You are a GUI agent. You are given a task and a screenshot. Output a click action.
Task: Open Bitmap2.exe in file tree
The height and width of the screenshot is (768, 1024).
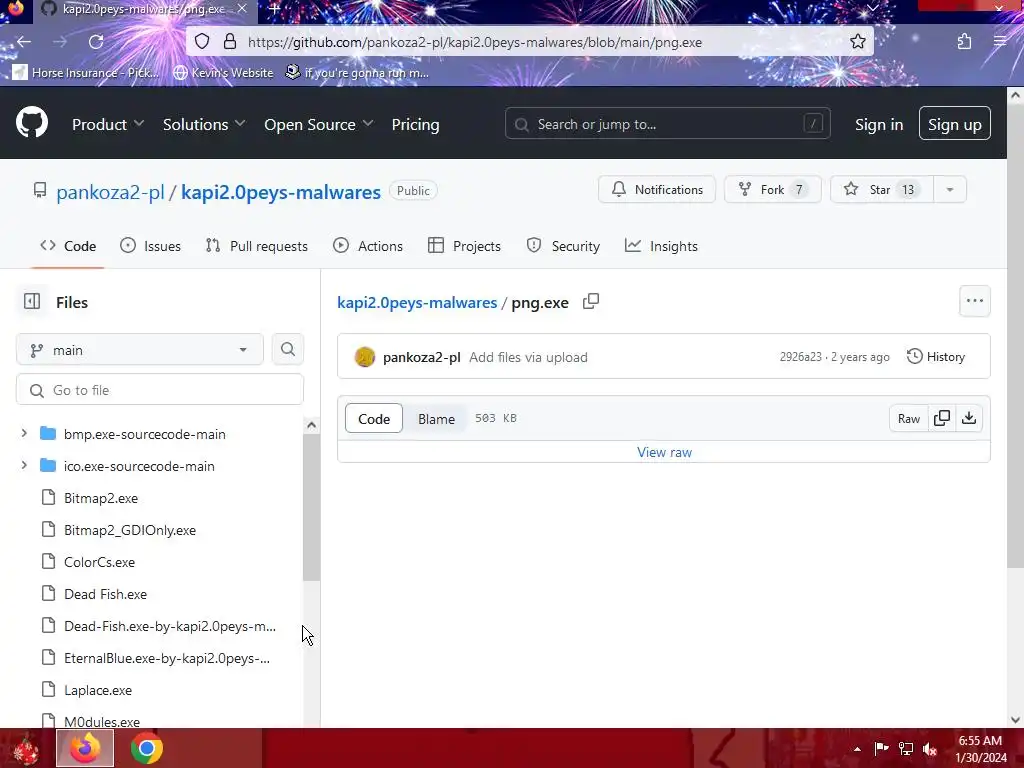[101, 498]
